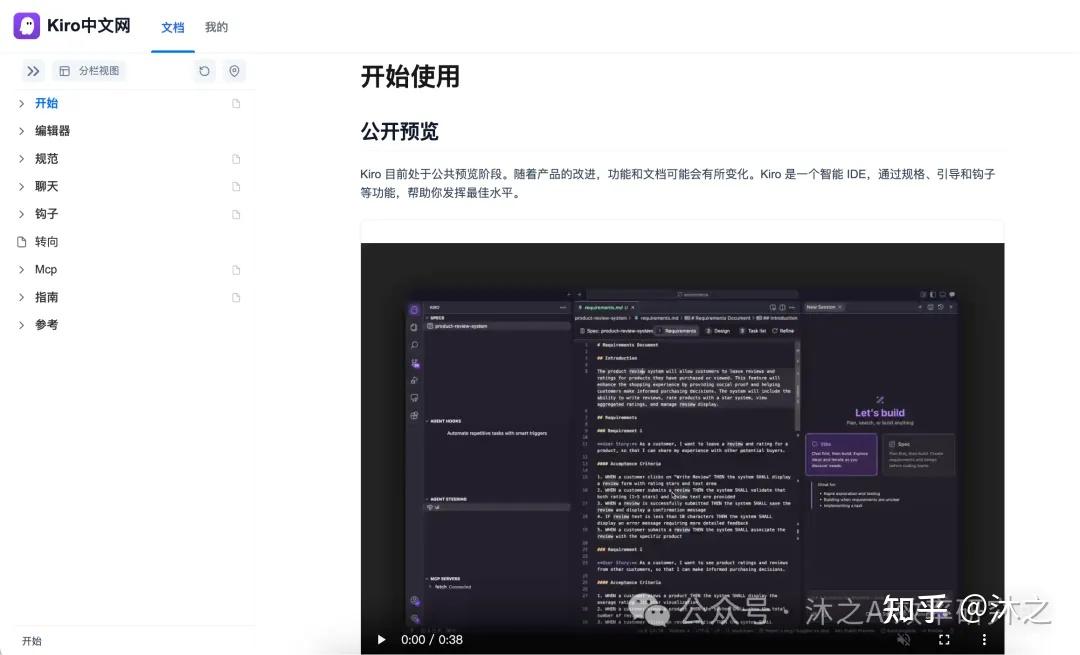Open the Kiro中文网 site title
Viewport: 1080px width, 655px height.
click(x=89, y=25)
